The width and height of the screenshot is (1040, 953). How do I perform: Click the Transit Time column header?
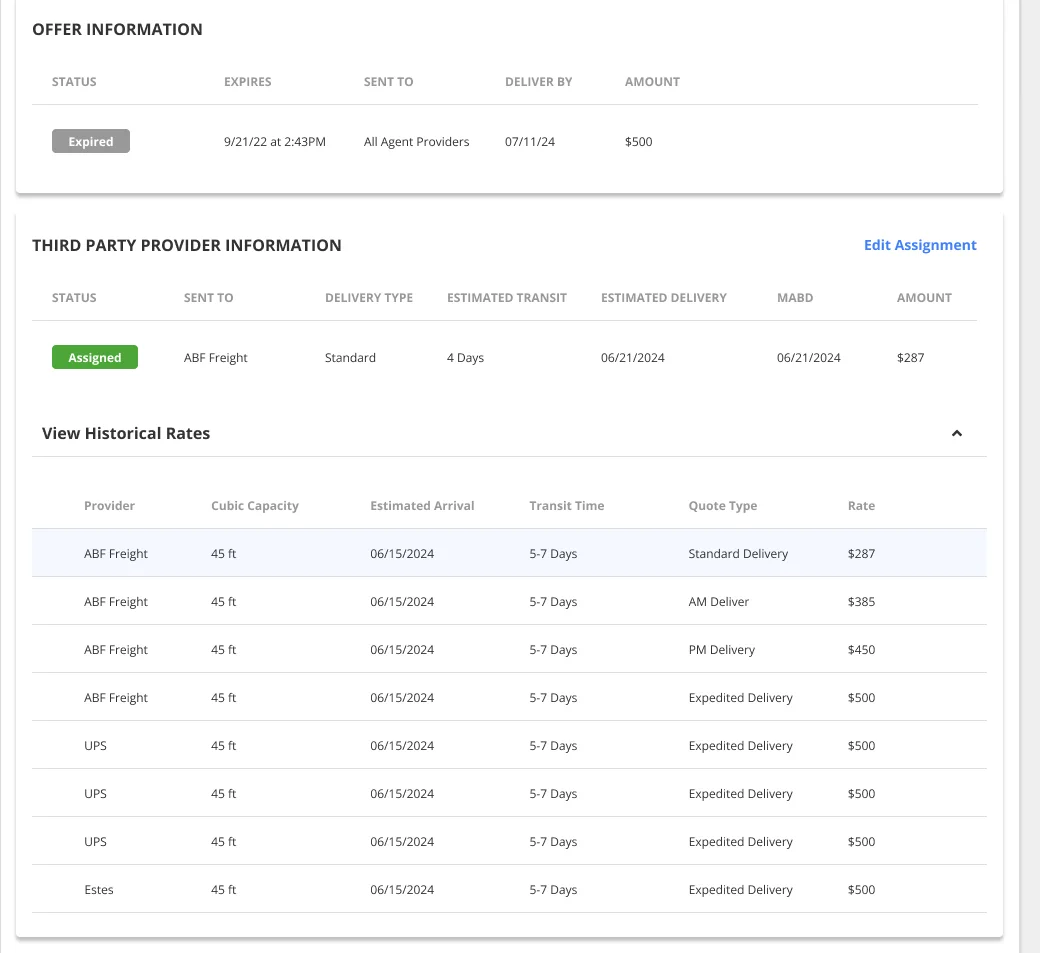(x=567, y=506)
